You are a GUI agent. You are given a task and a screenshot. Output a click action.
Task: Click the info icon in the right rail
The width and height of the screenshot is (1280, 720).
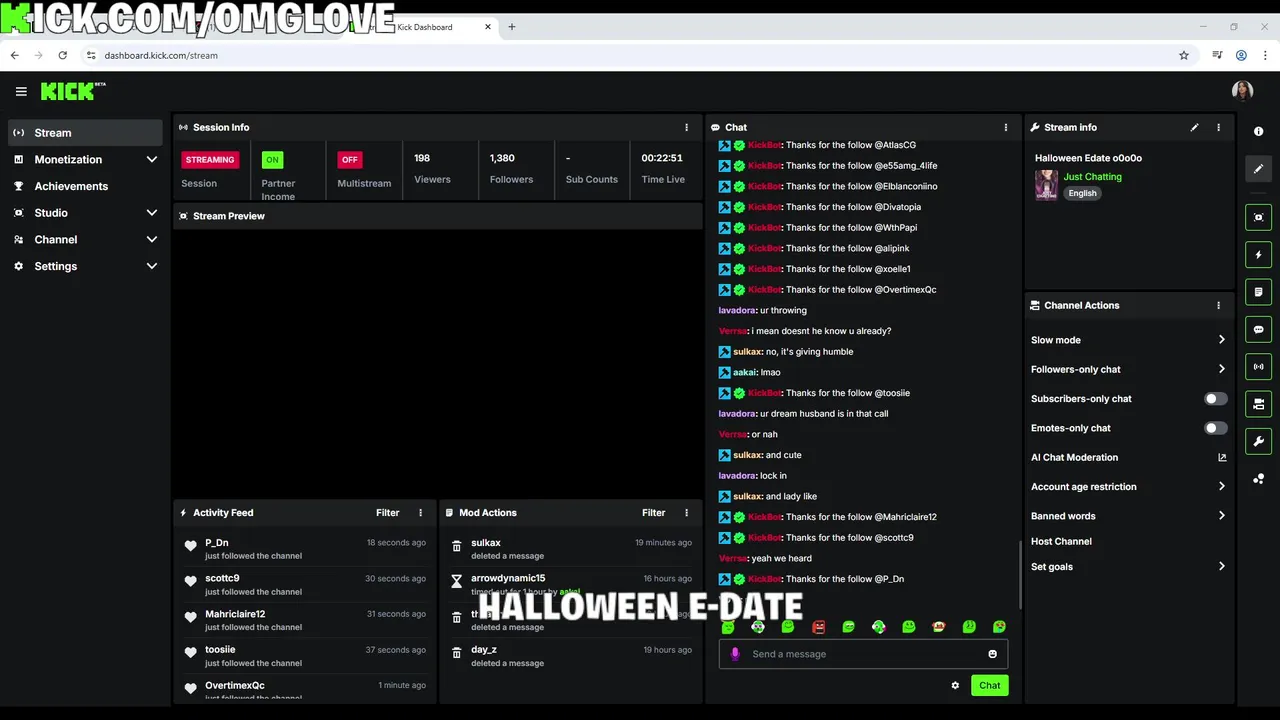pos(1258,132)
